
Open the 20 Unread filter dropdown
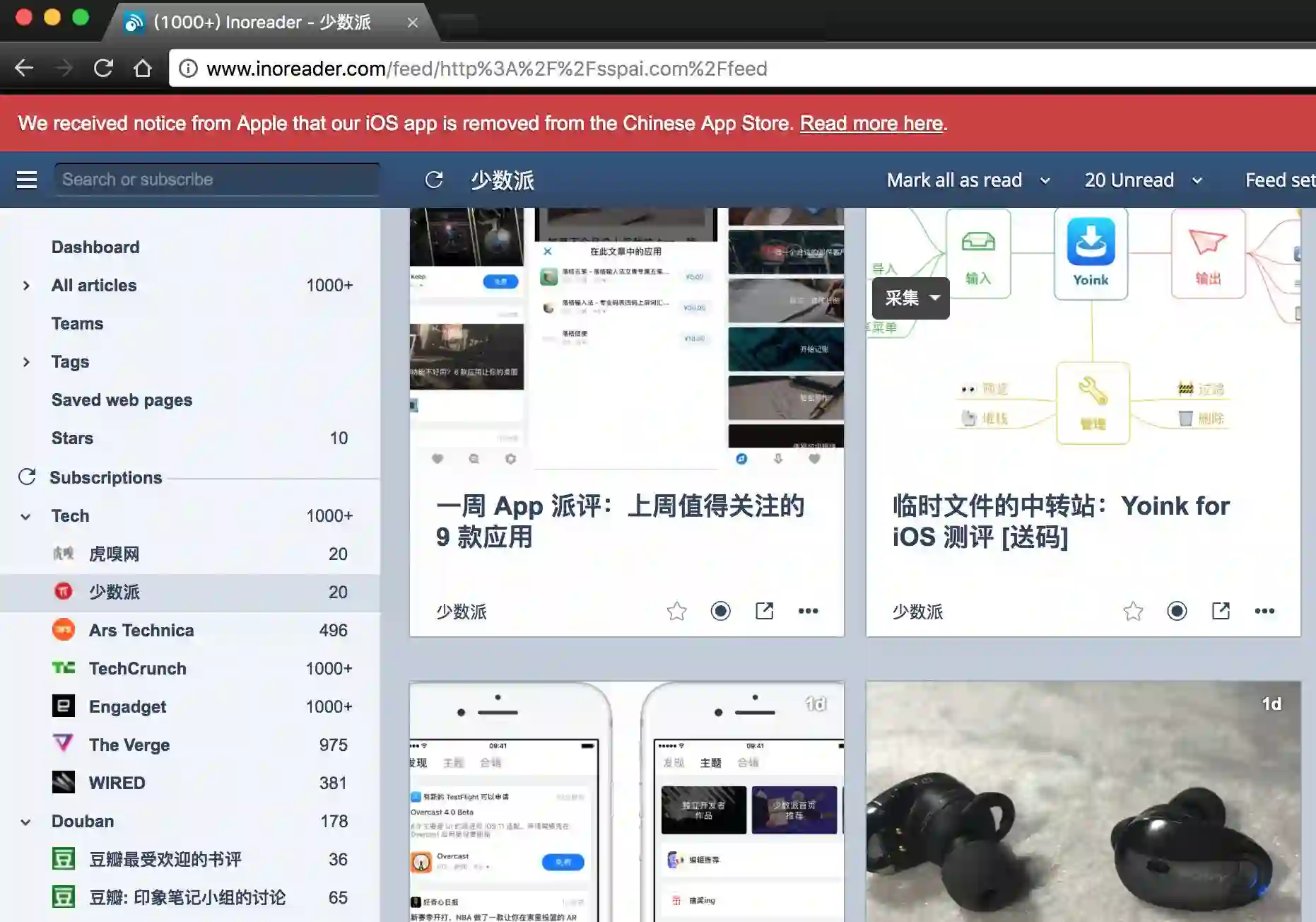(1197, 180)
